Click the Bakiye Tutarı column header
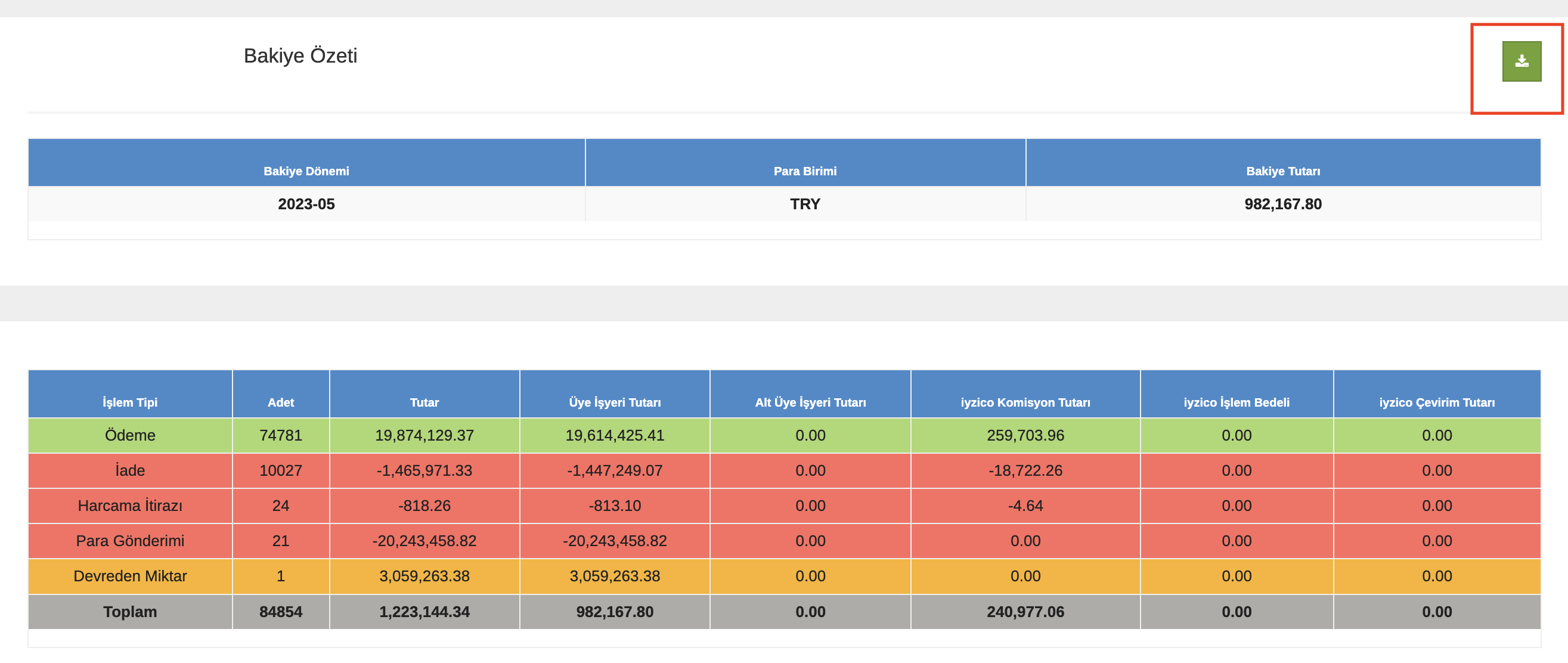 (x=1282, y=171)
